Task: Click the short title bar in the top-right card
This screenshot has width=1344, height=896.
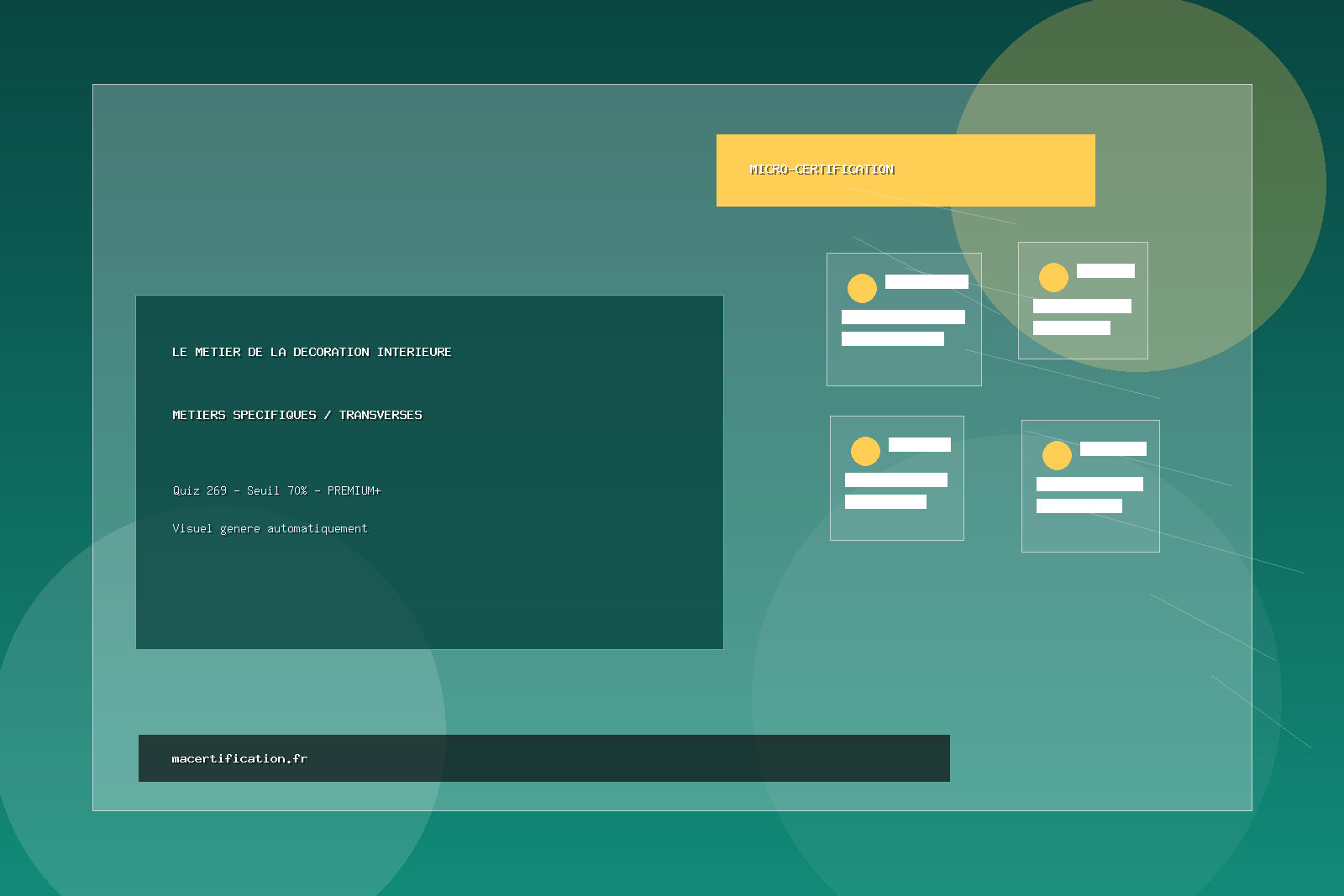Action: pyautogui.click(x=1105, y=270)
